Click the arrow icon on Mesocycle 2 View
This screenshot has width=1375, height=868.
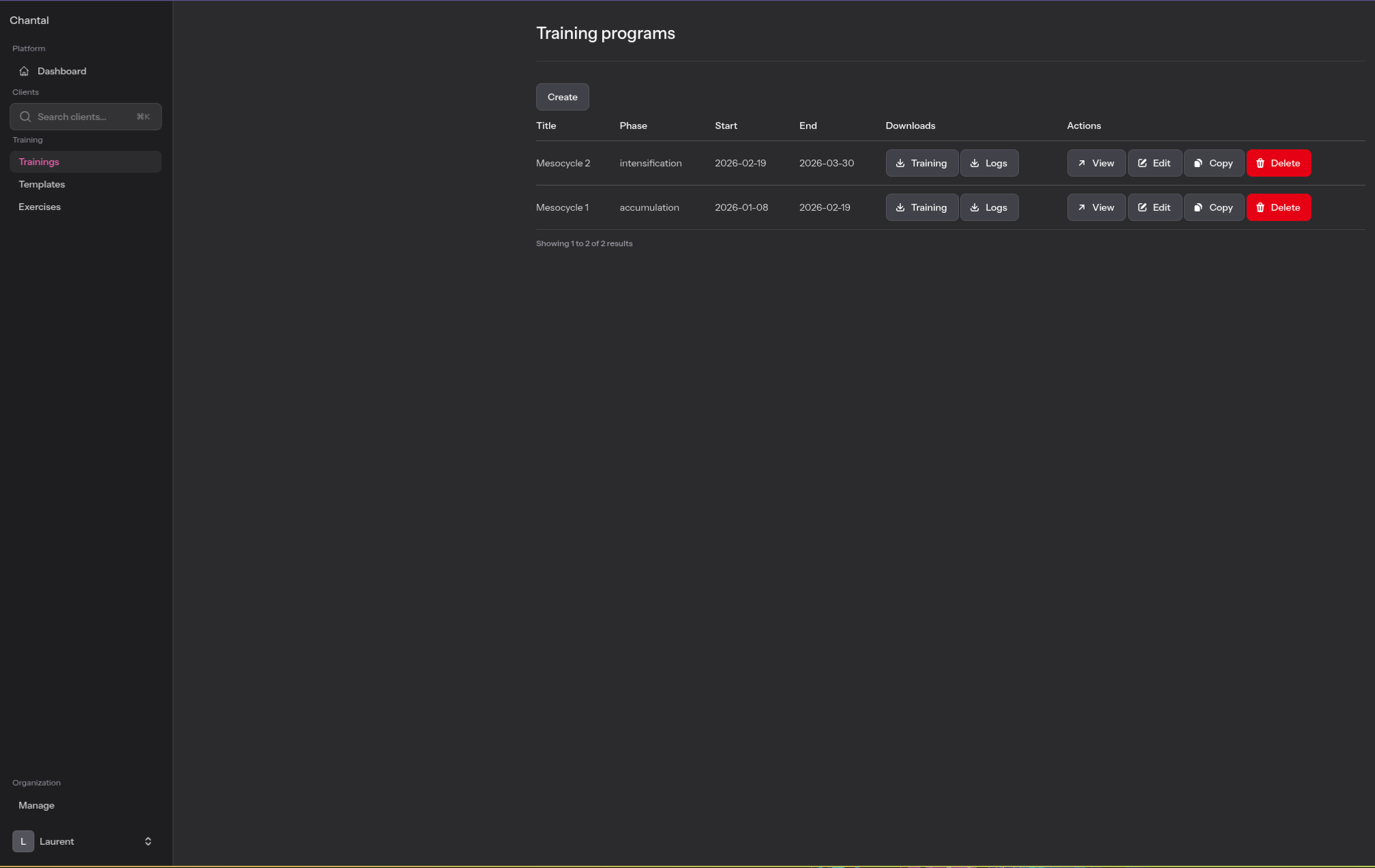(x=1082, y=163)
